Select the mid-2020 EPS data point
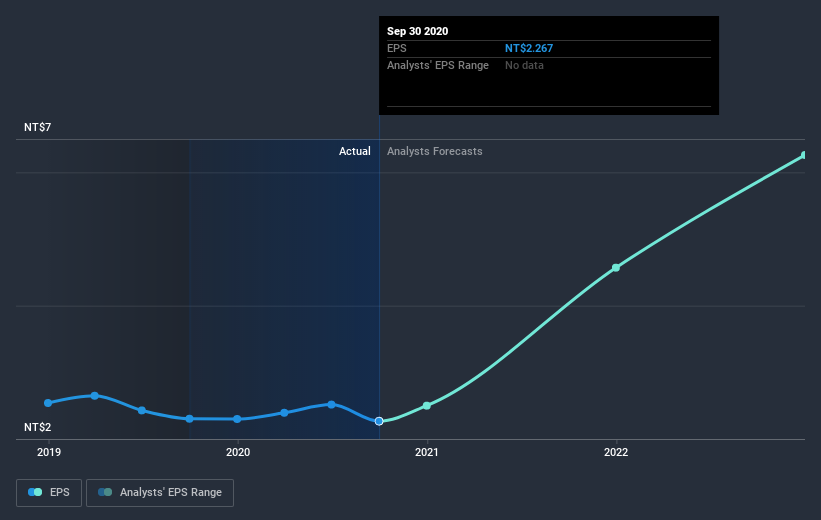This screenshot has width=821, height=520. pos(331,404)
